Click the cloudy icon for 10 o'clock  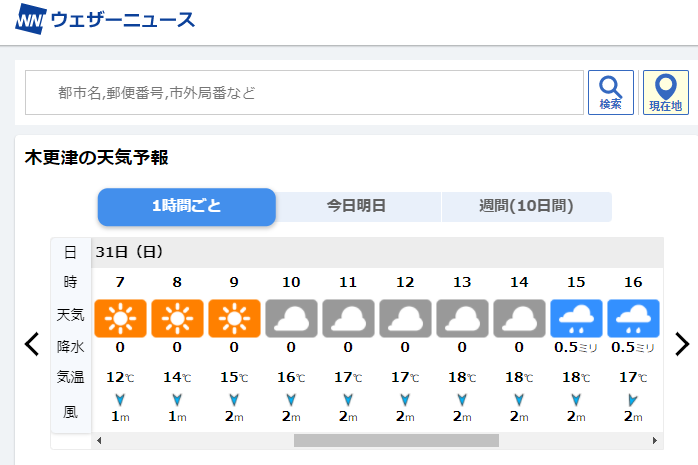tap(291, 318)
